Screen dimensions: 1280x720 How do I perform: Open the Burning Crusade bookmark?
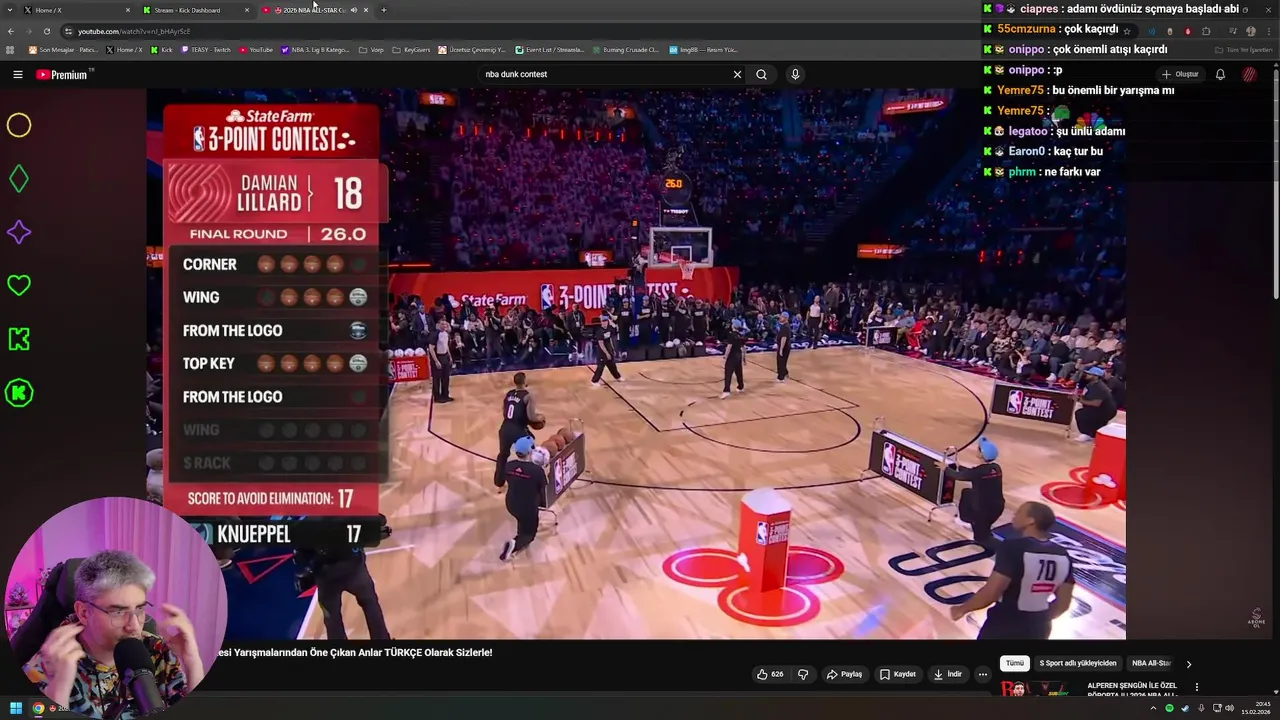click(625, 49)
